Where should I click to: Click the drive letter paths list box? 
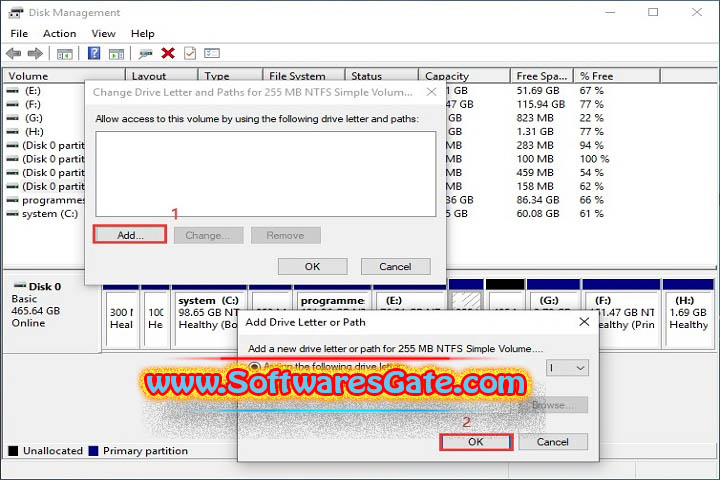(266, 174)
